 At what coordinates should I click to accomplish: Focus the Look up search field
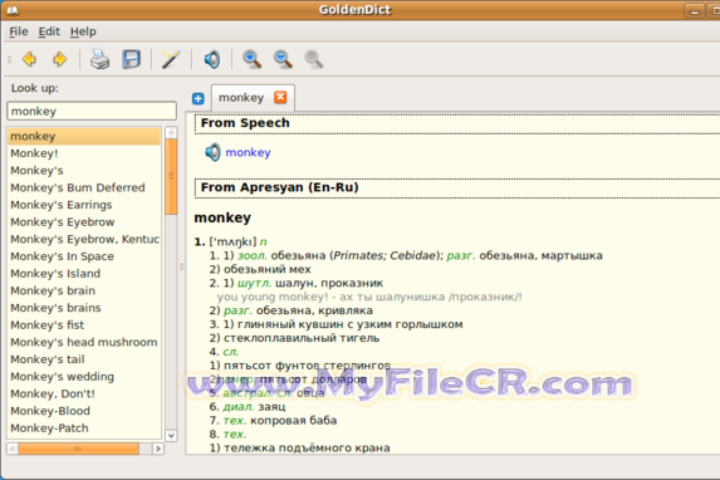[92, 111]
